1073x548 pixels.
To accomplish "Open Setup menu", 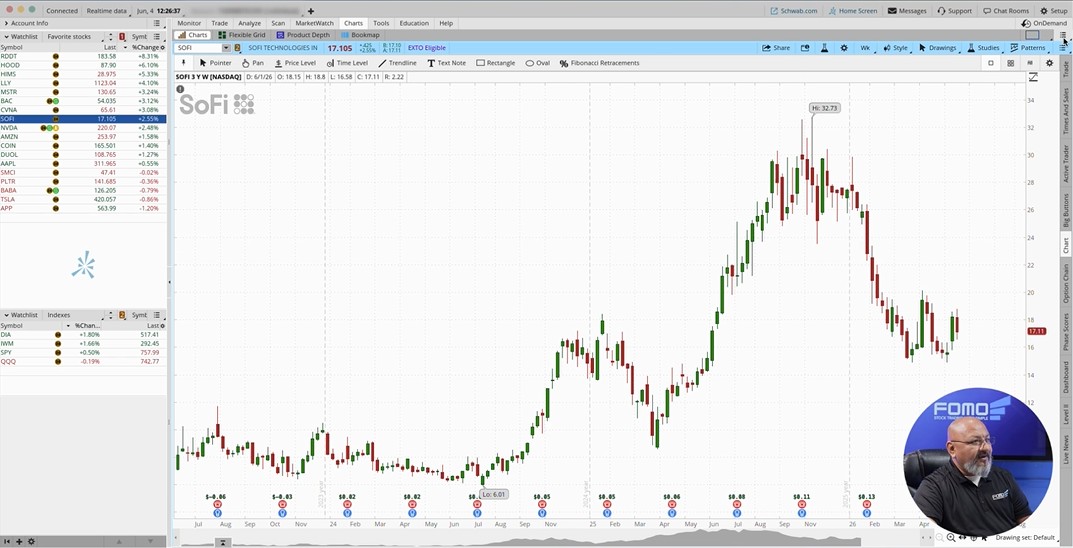I will click(x=1053, y=11).
